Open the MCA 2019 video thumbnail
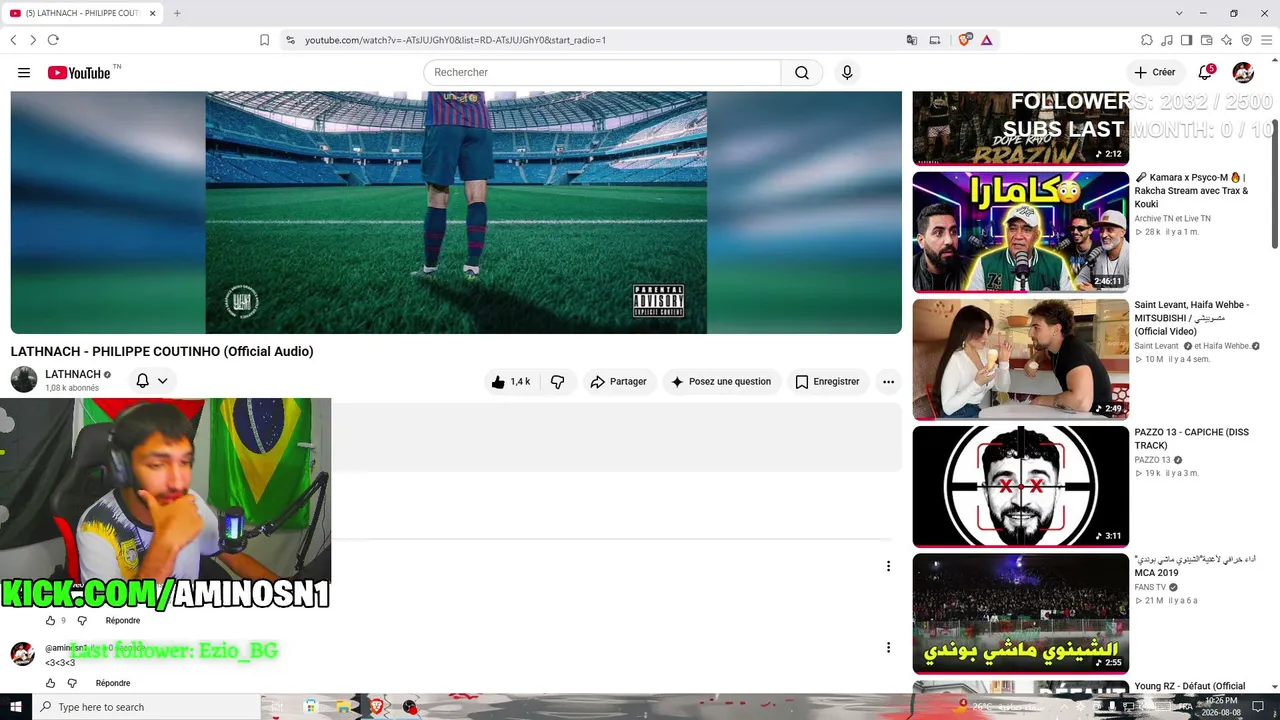The height and width of the screenshot is (720, 1280). click(x=1021, y=614)
